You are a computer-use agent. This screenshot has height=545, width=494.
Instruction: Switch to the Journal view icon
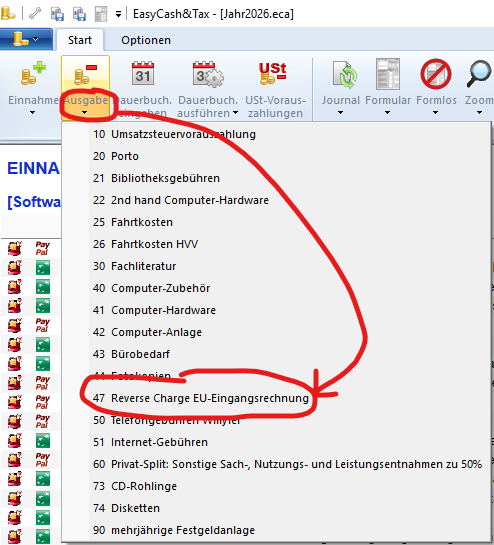pyautogui.click(x=345, y=74)
